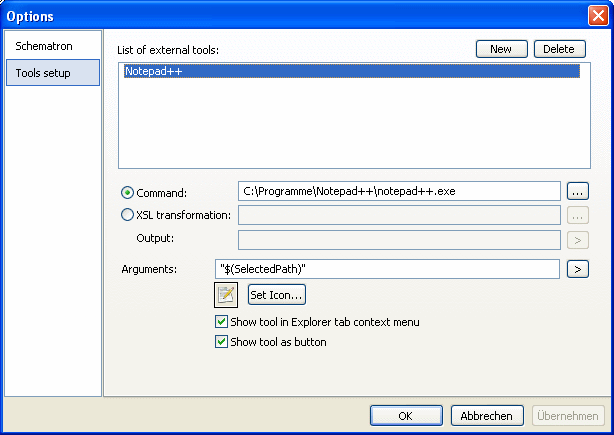614x435 pixels.
Task: Select the Command radio button
Action: pos(127,192)
